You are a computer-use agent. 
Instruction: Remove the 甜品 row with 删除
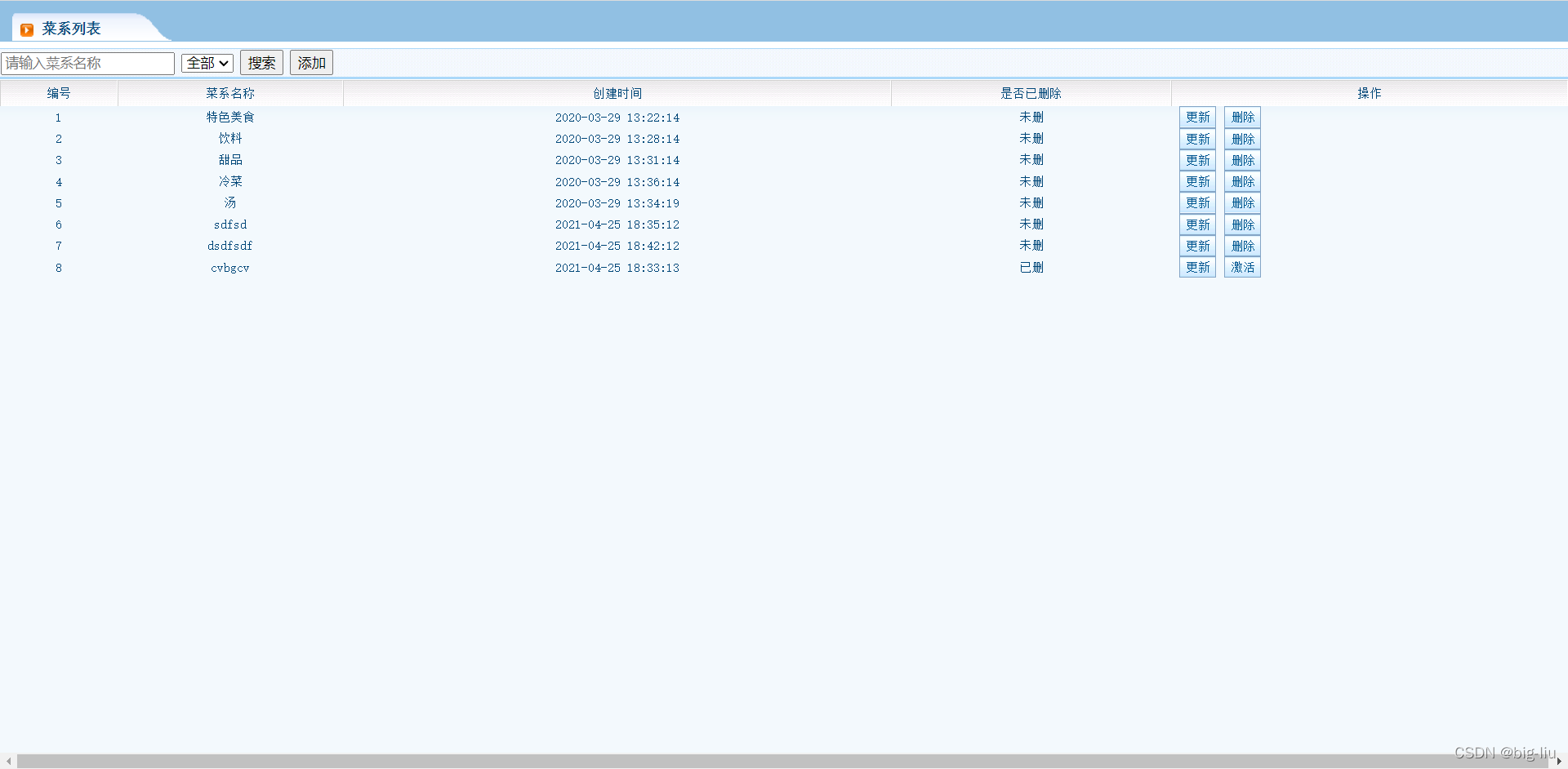pos(1242,160)
